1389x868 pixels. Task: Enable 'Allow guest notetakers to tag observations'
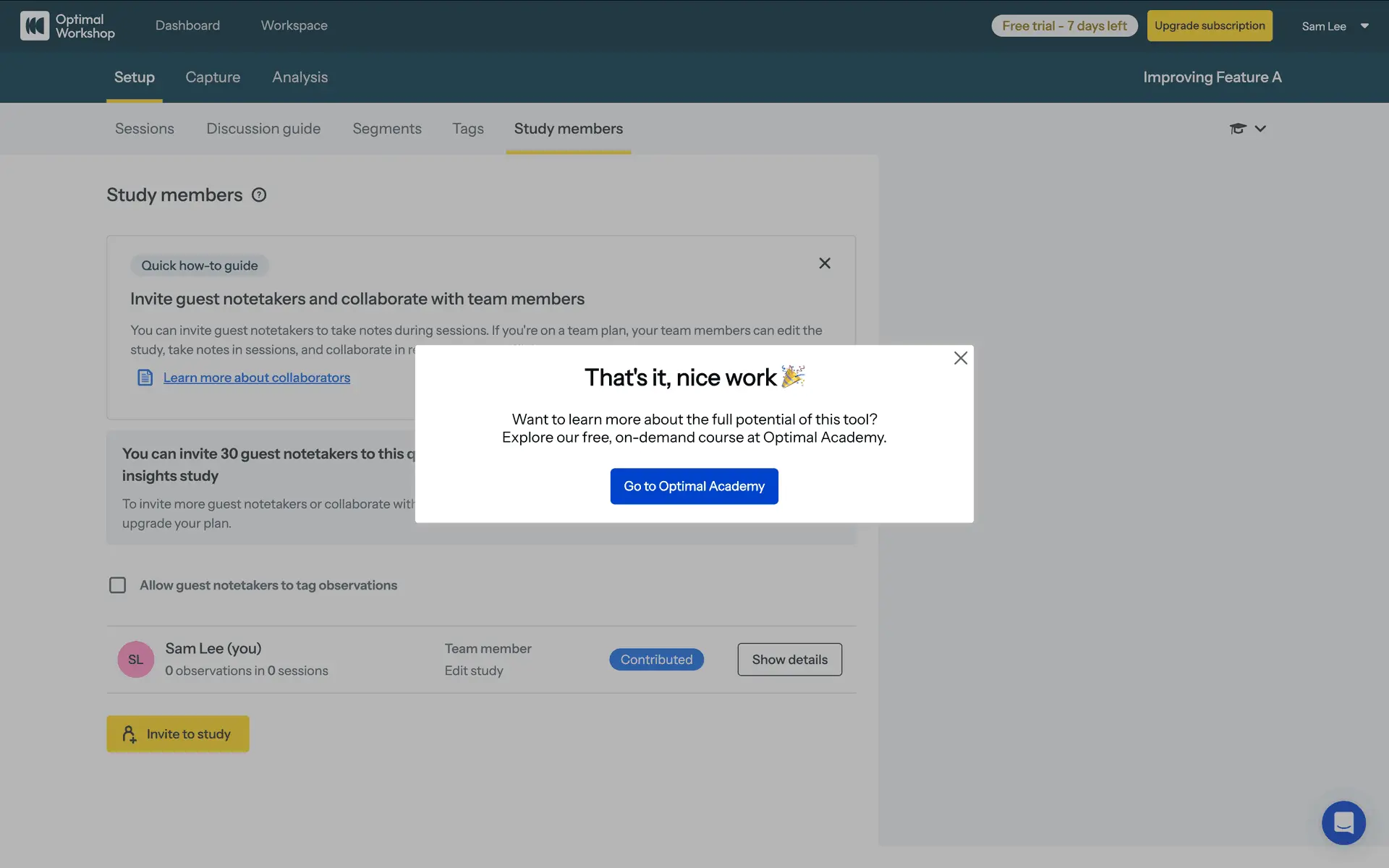pyautogui.click(x=117, y=585)
